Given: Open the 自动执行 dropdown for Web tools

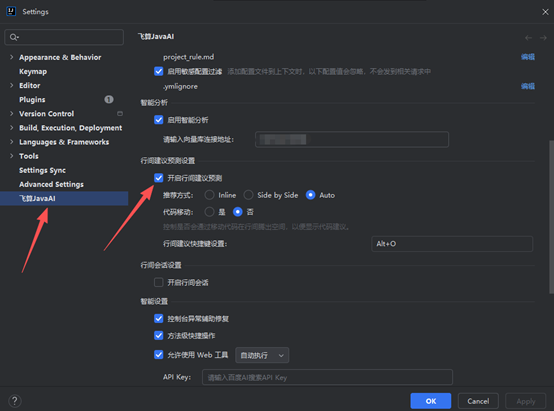Looking at the screenshot, I should point(262,355).
